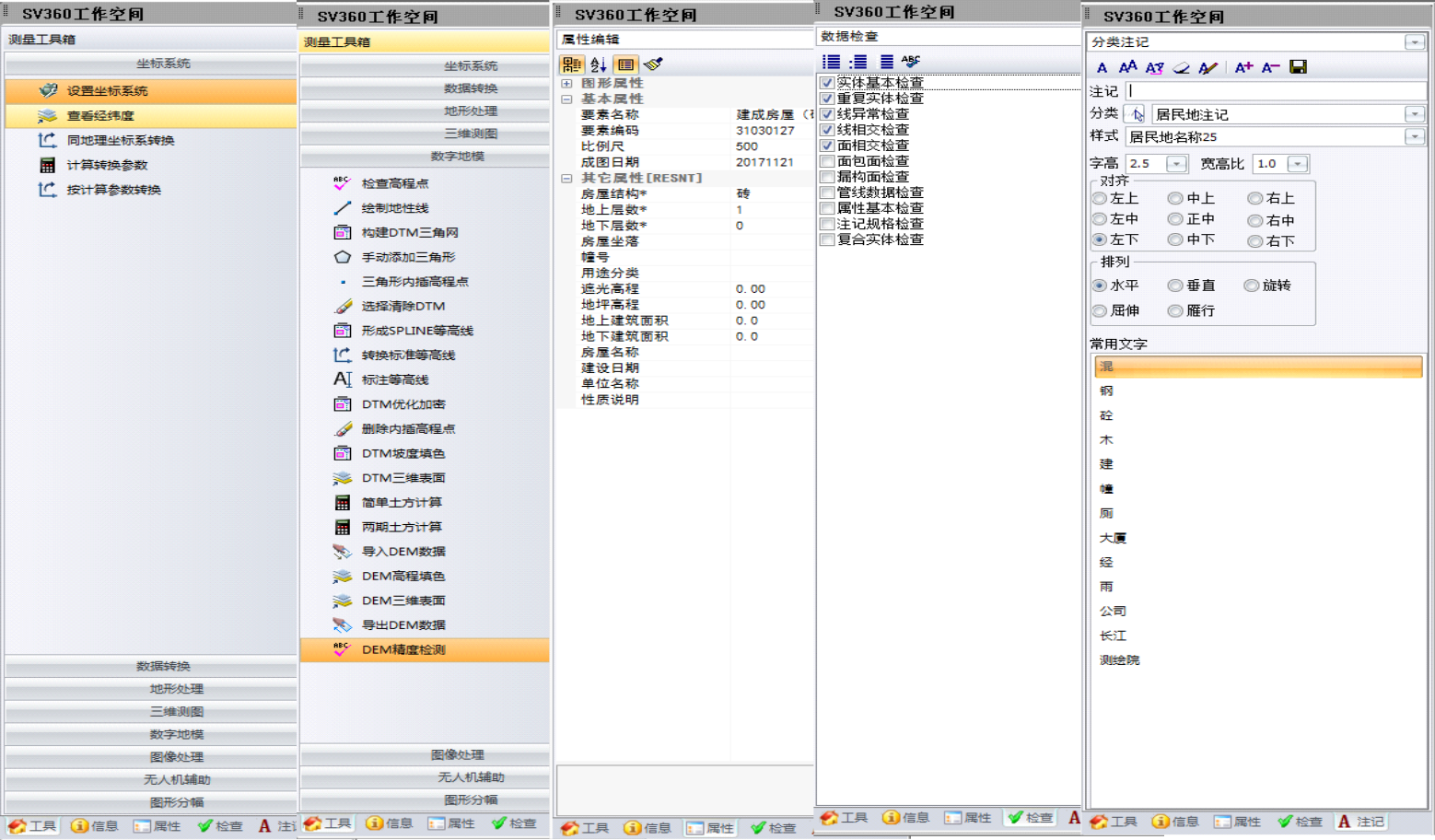This screenshot has width=1435, height=840.
Task: Uncheck the 实体基本检查 checkbox
Action: pos(827,83)
